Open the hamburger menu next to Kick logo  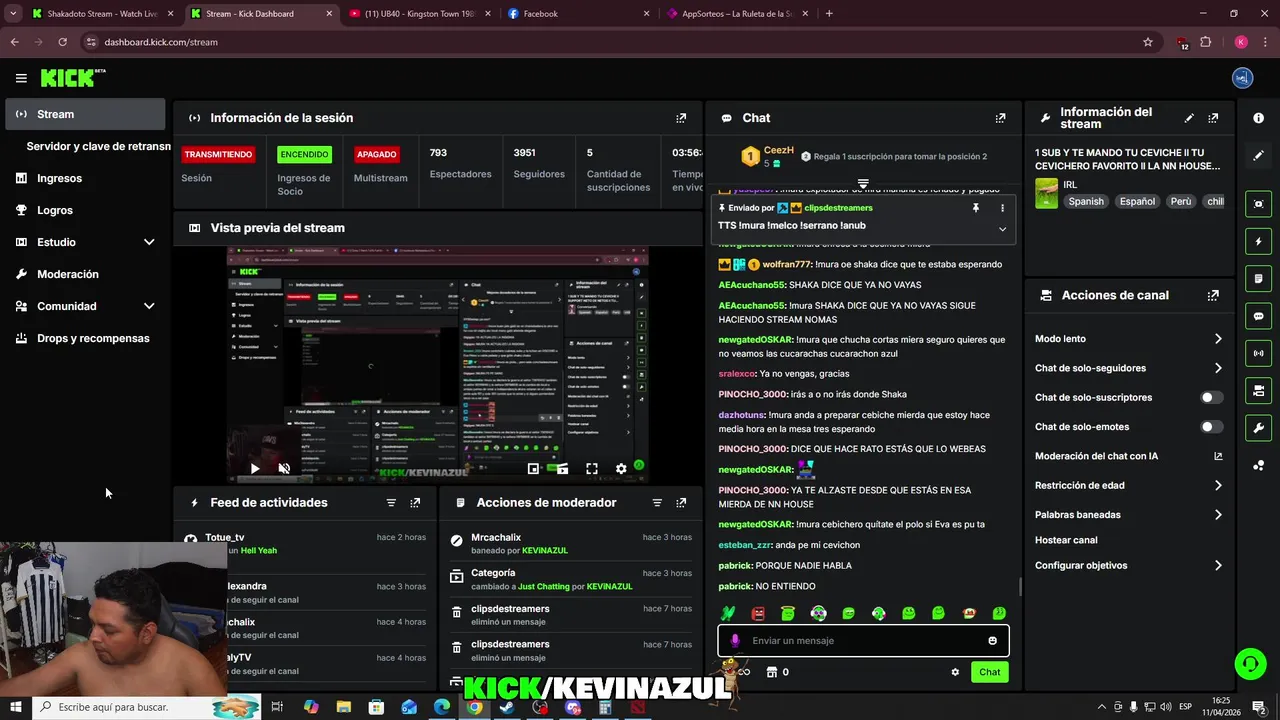tap(21, 78)
